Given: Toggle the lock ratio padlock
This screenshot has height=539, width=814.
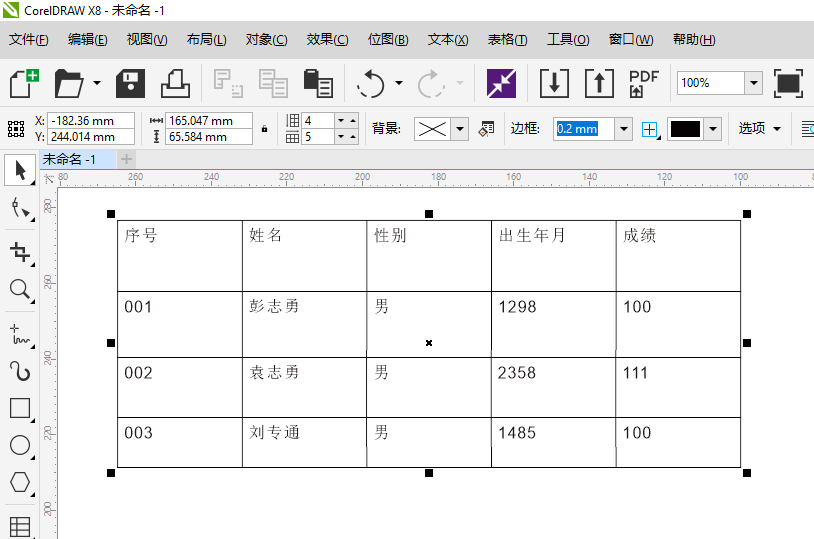Looking at the screenshot, I should point(264,129).
